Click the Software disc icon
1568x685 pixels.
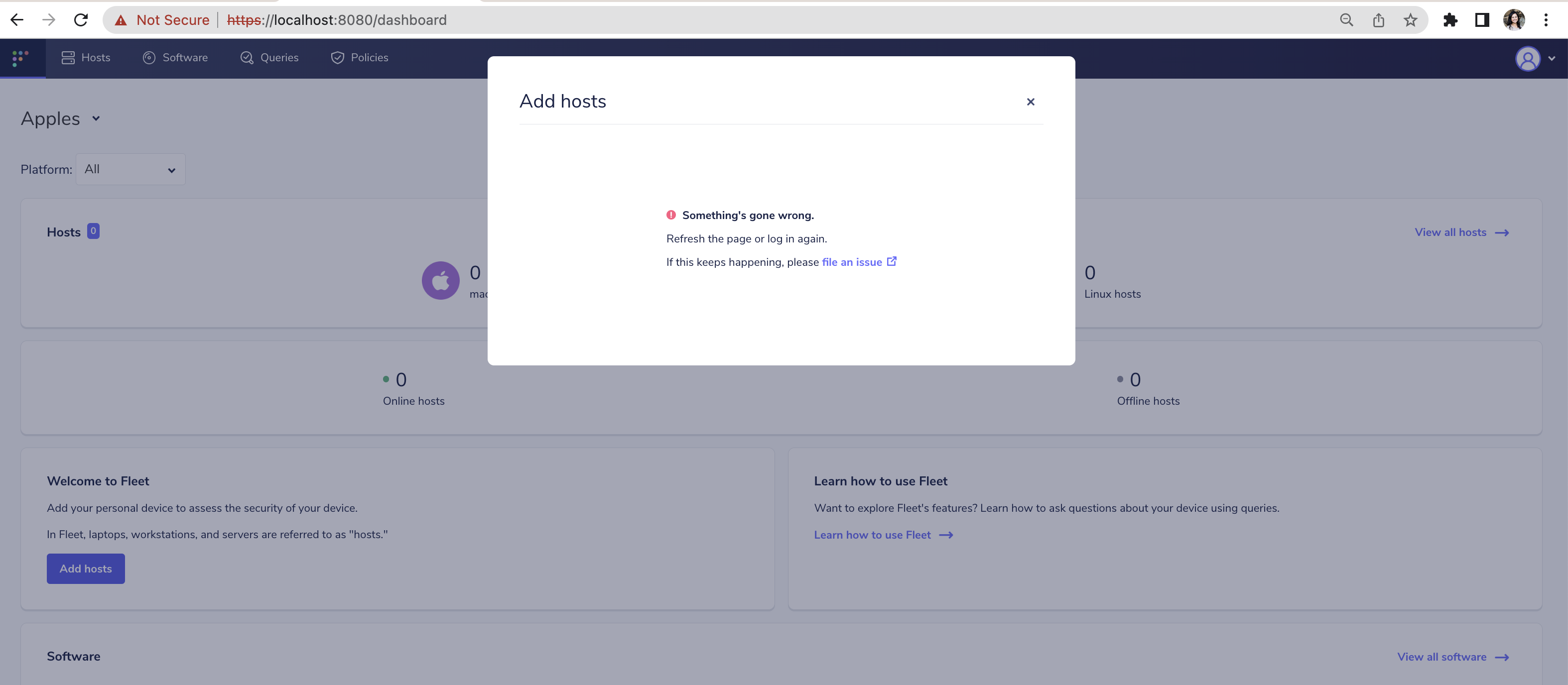tap(149, 57)
